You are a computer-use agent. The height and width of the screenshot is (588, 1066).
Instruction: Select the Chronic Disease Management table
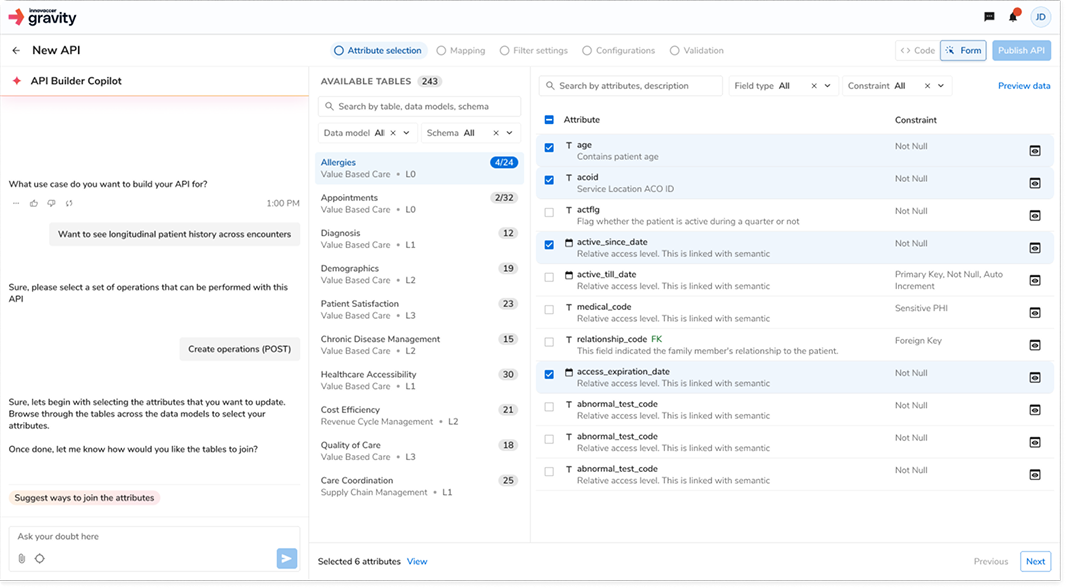[419, 345]
